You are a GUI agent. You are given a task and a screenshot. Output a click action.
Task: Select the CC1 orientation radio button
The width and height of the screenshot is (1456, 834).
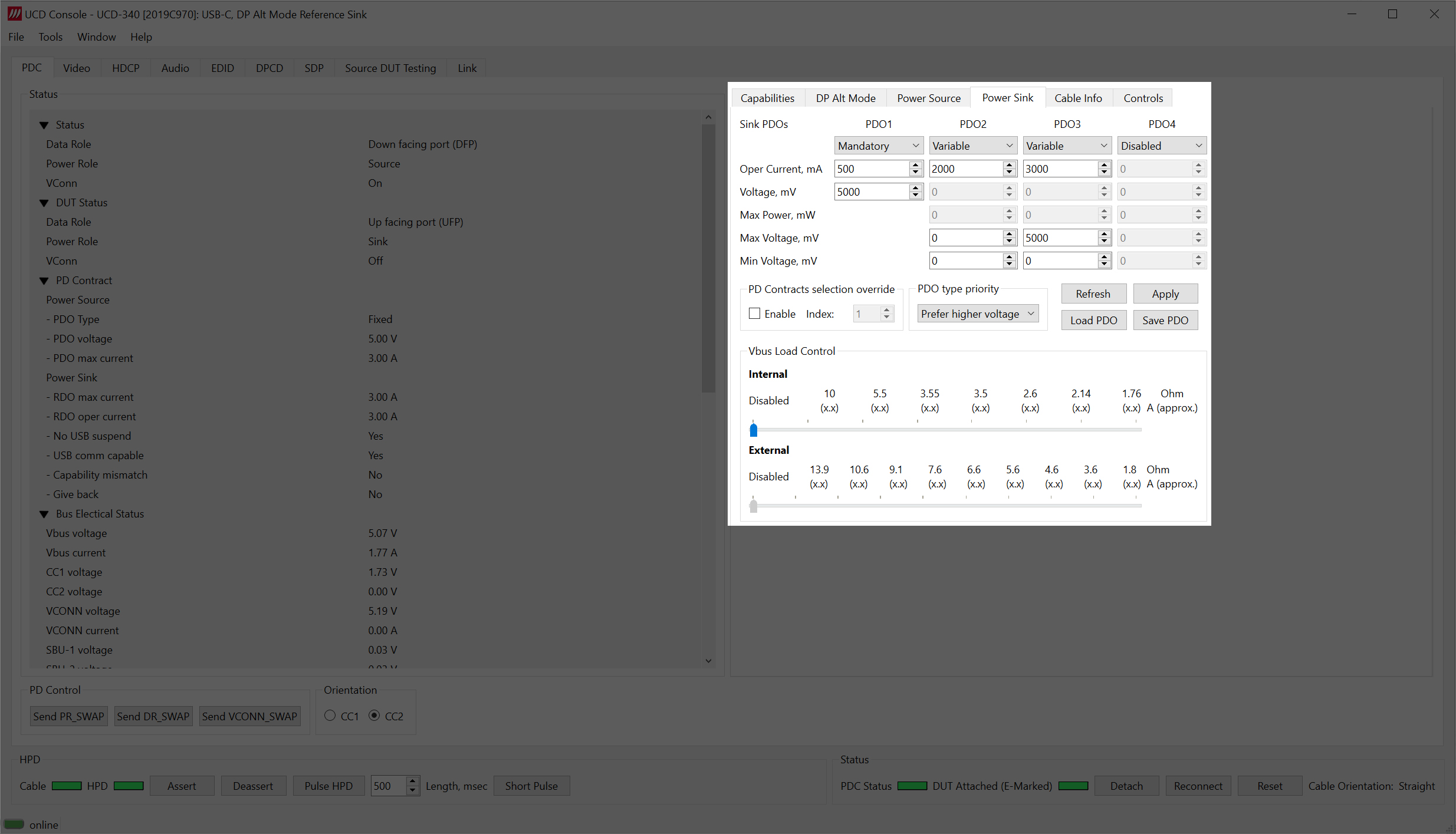(330, 716)
